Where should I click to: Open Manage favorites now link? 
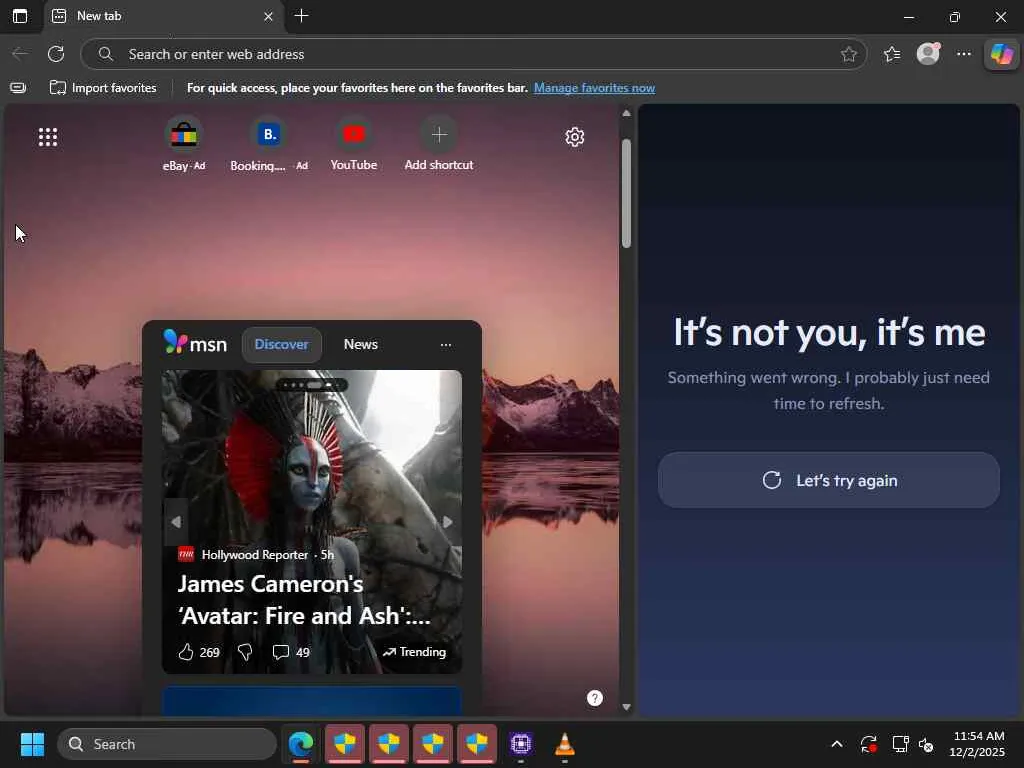pos(594,88)
